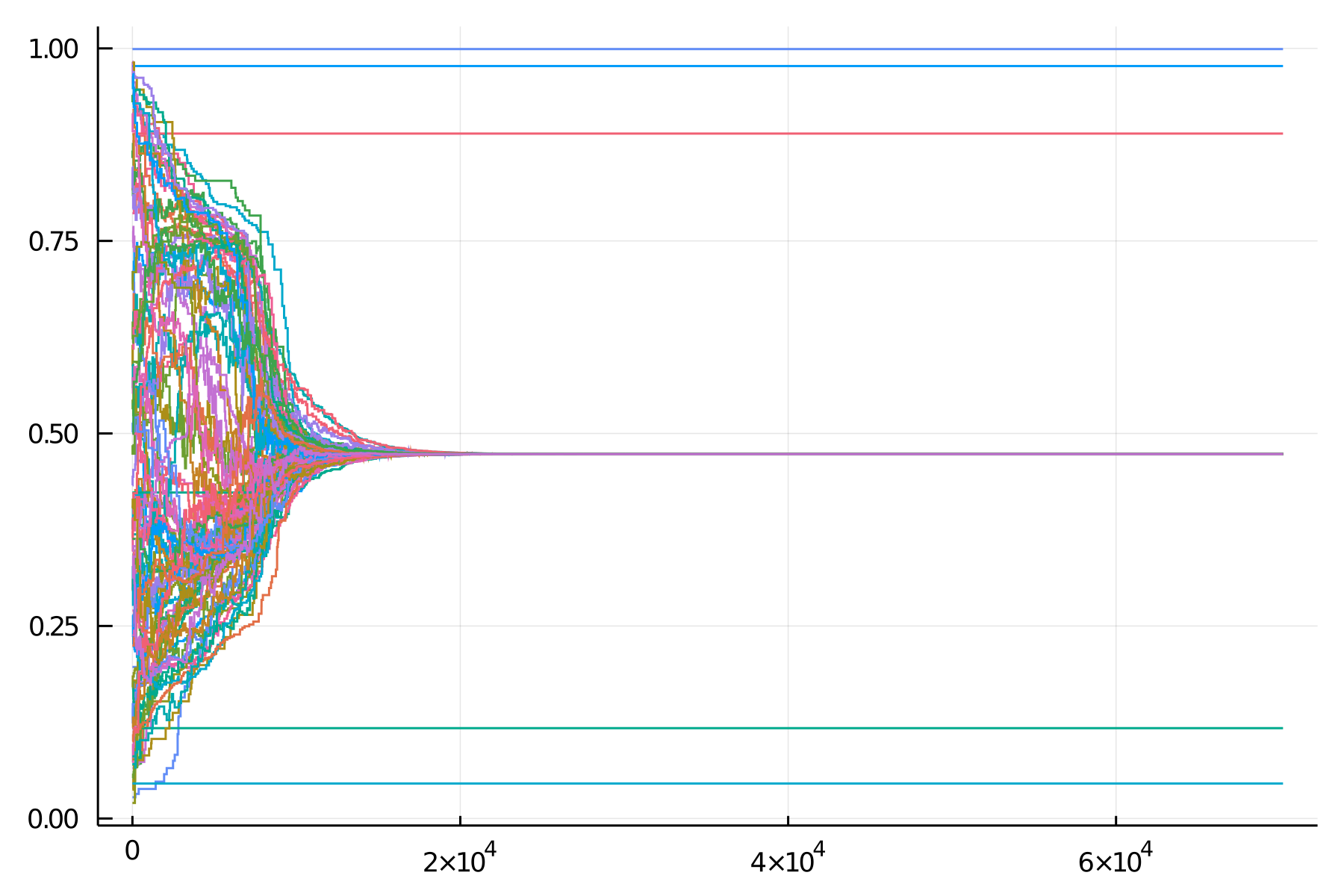The height and width of the screenshot is (896, 1344).
Task: Click the 4×10⁴ x-axis tick label
Action: tap(790, 860)
